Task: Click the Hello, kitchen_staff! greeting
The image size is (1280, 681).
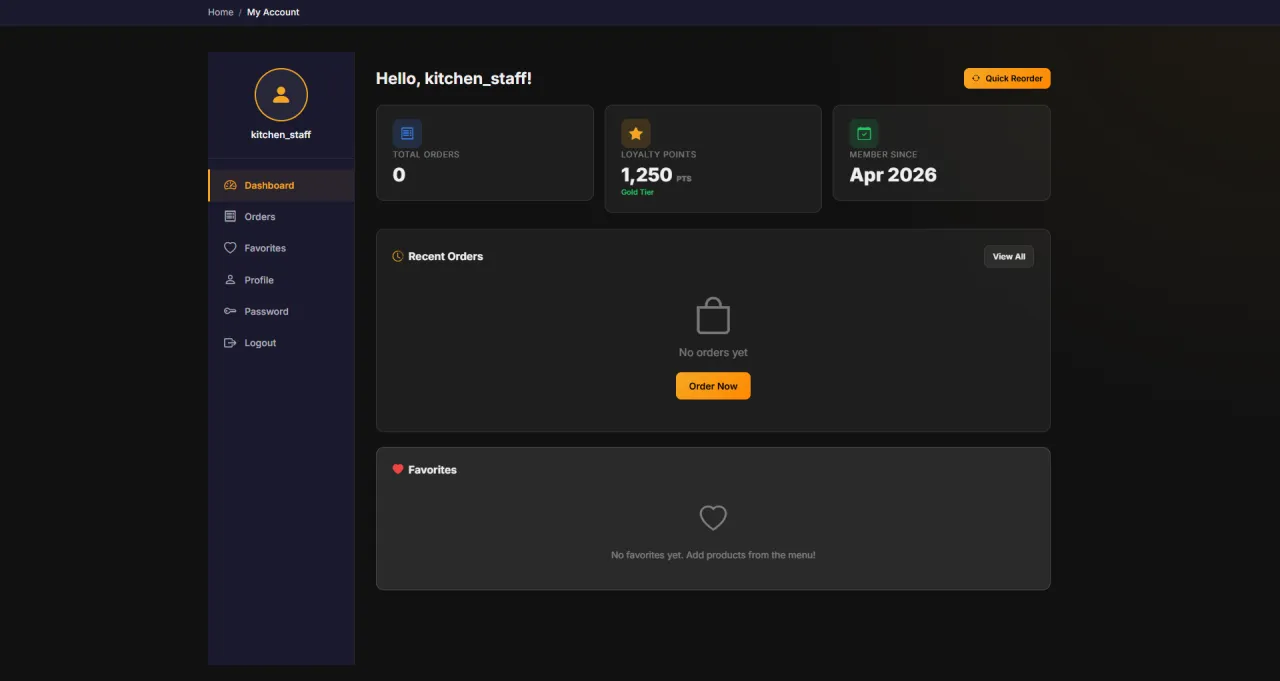Action: point(454,78)
